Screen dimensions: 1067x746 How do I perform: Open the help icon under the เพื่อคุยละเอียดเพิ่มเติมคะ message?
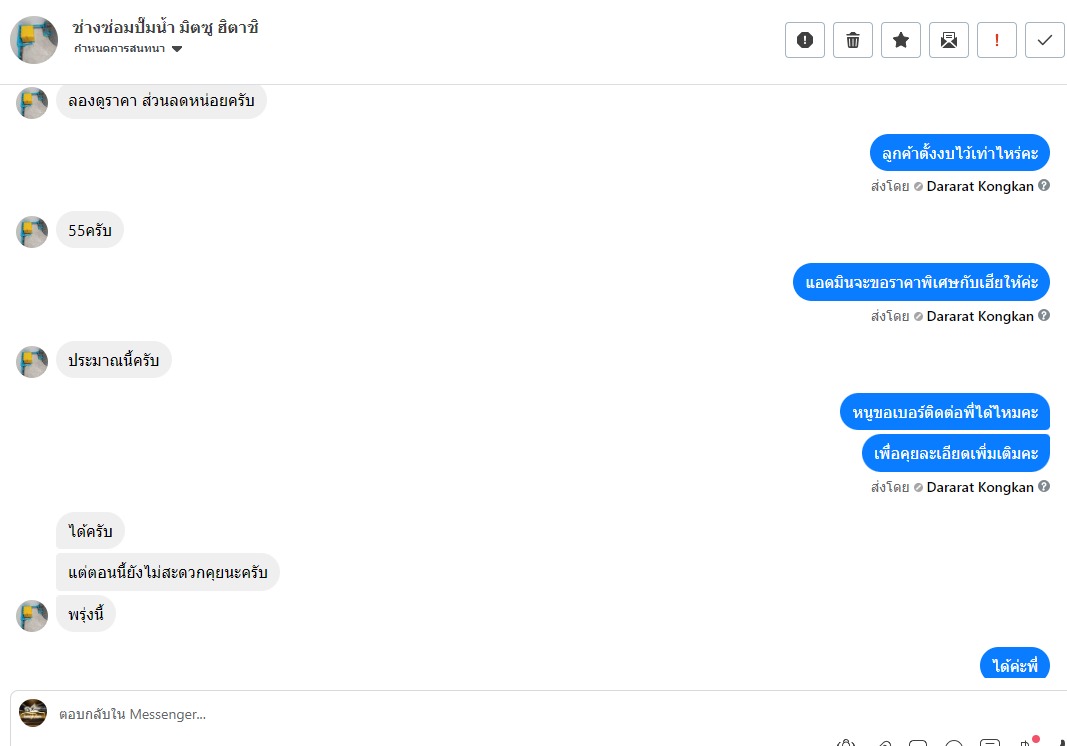(x=1044, y=486)
